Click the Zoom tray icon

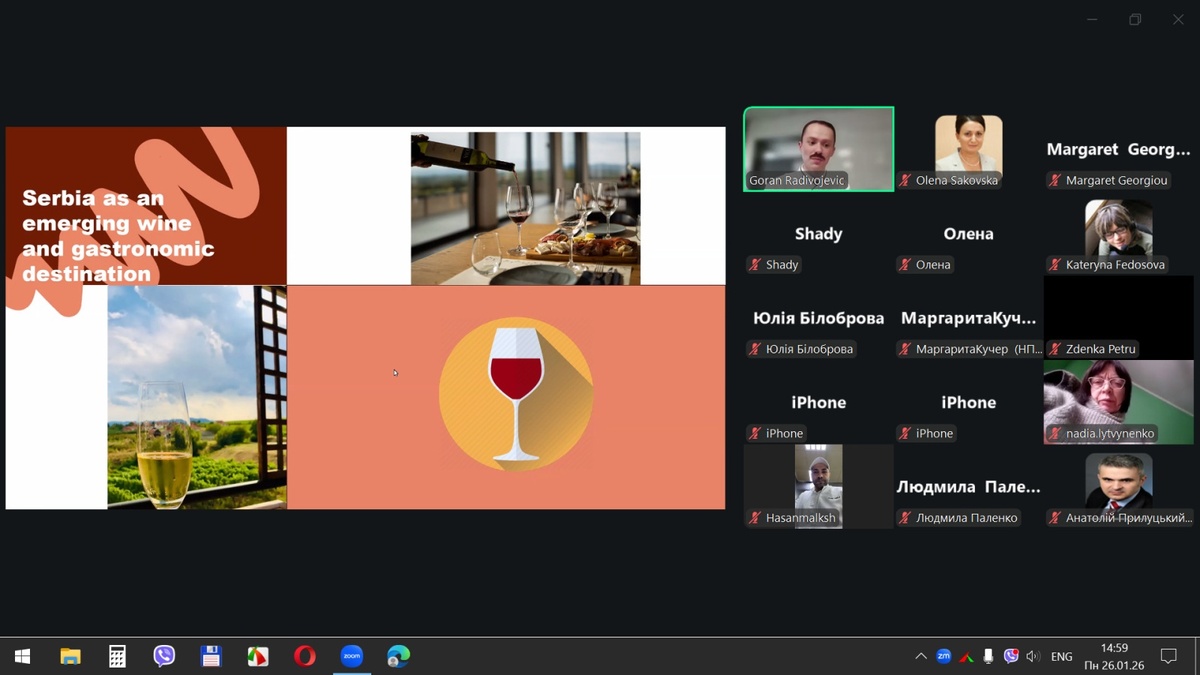943,656
